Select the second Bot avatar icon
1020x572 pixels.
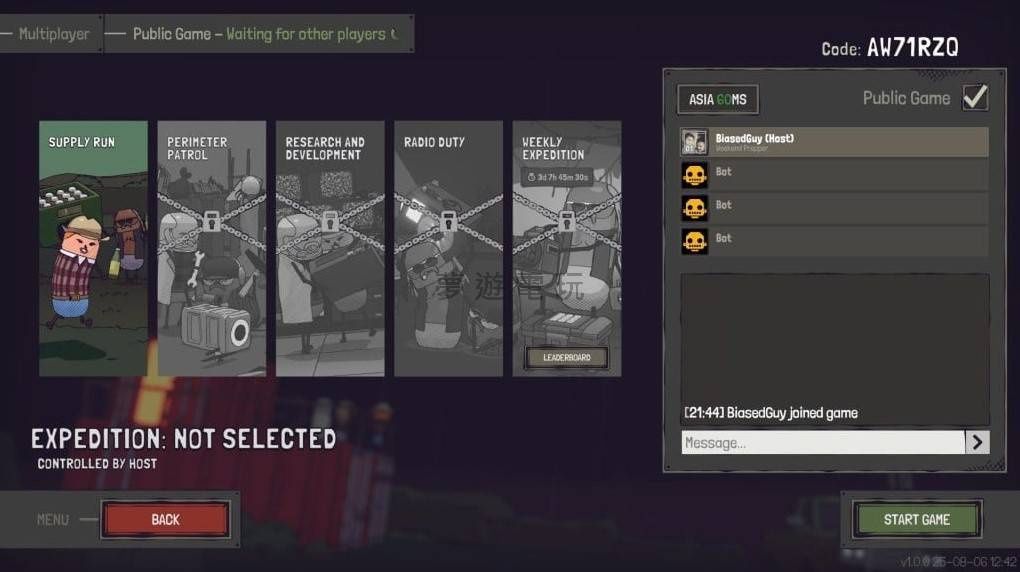tap(694, 208)
